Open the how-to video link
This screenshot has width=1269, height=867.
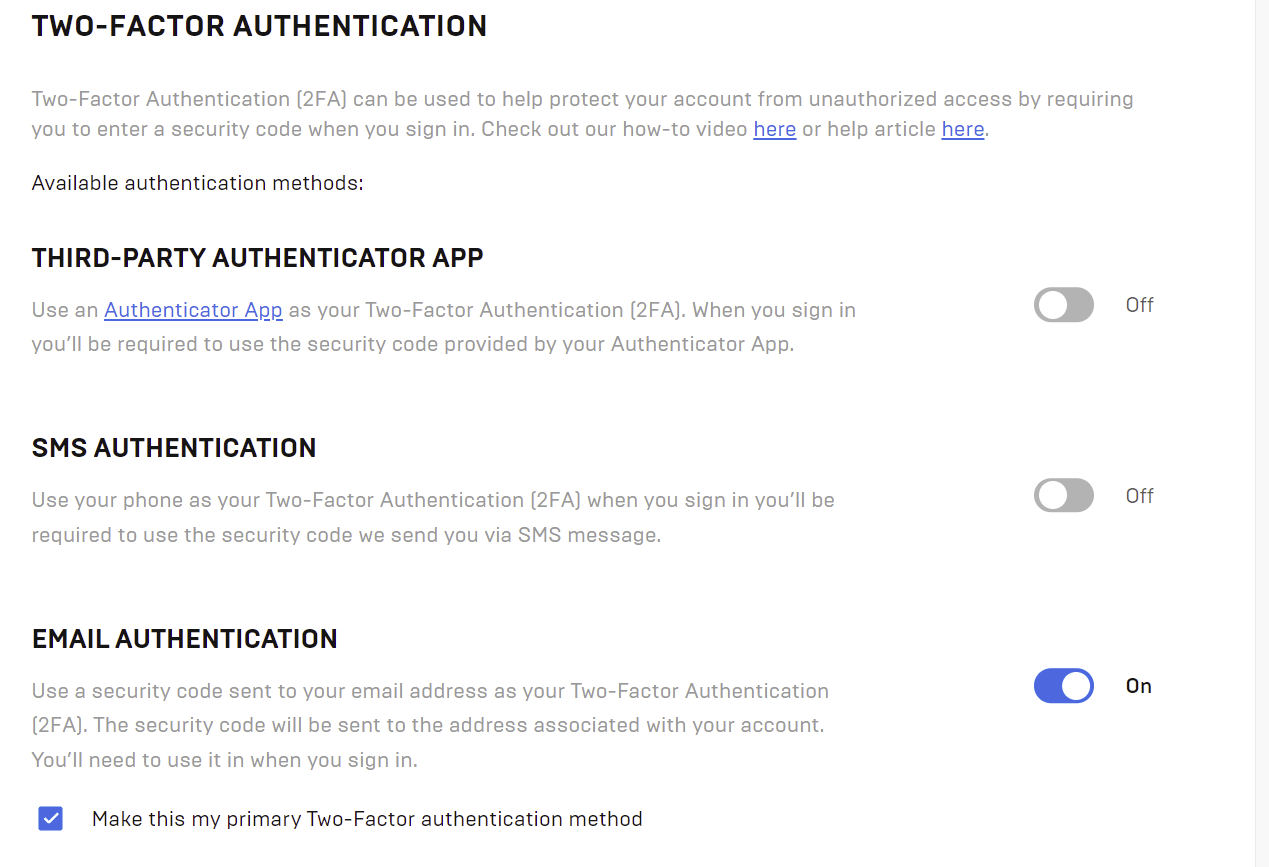[x=774, y=129]
